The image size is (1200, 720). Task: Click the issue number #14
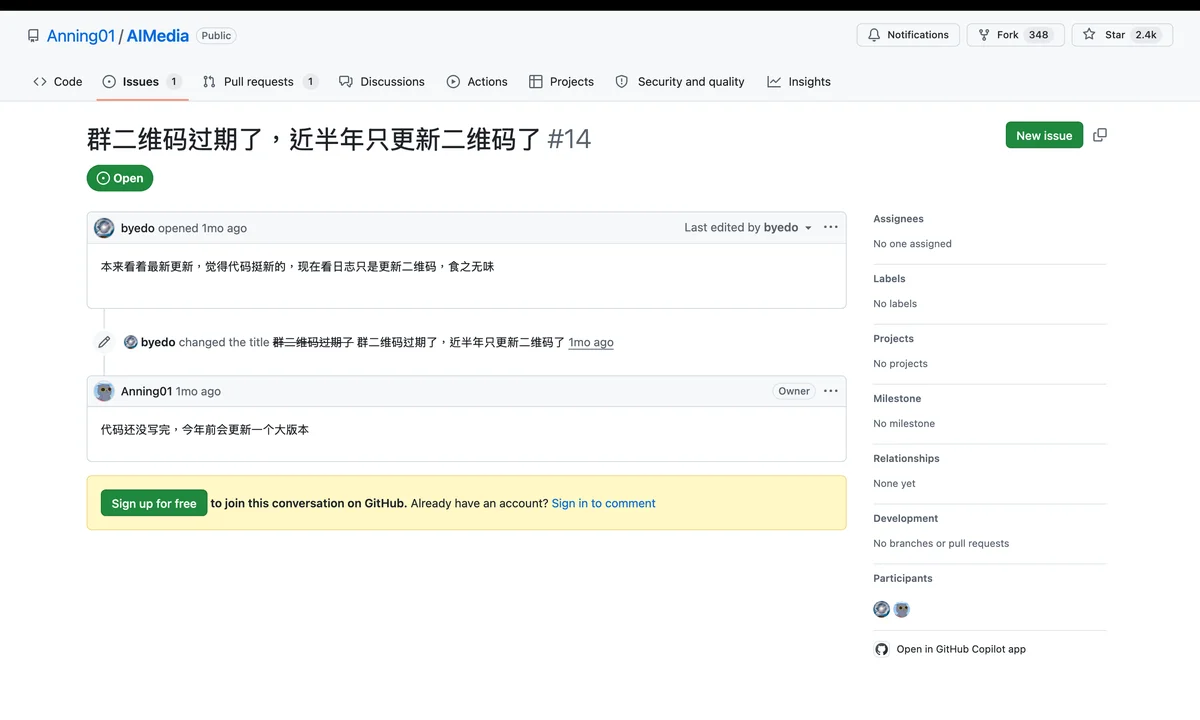(570, 138)
